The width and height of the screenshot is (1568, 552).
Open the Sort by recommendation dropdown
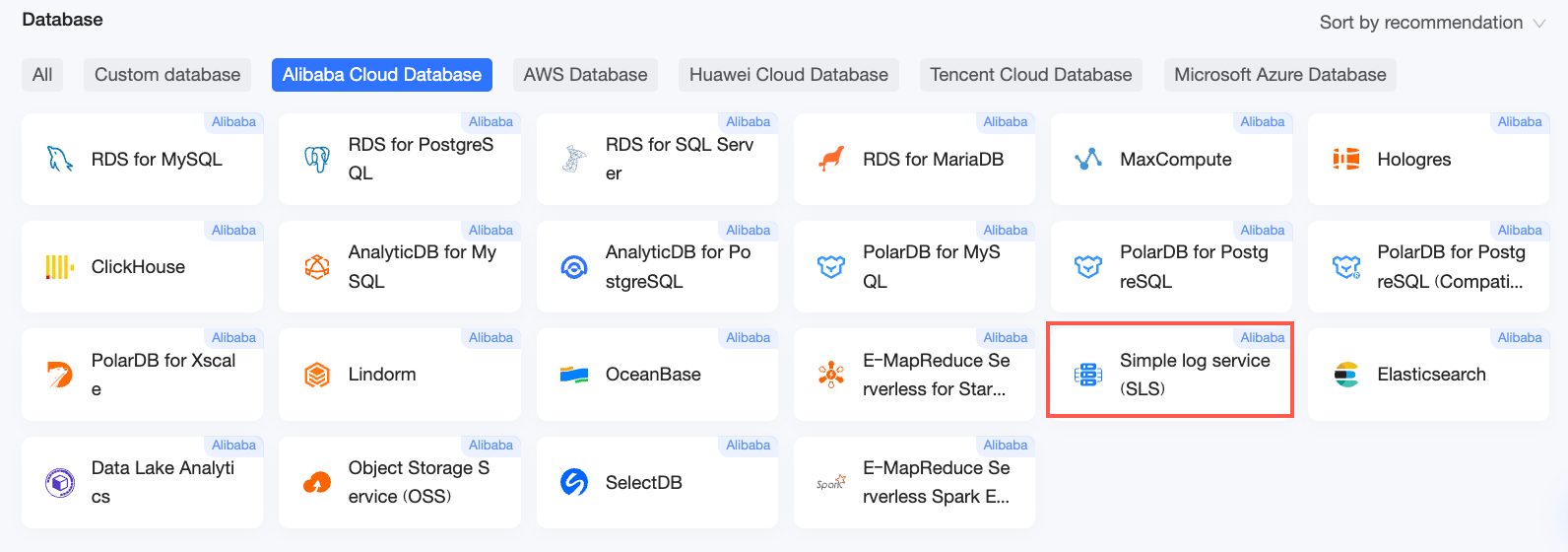click(x=1432, y=23)
